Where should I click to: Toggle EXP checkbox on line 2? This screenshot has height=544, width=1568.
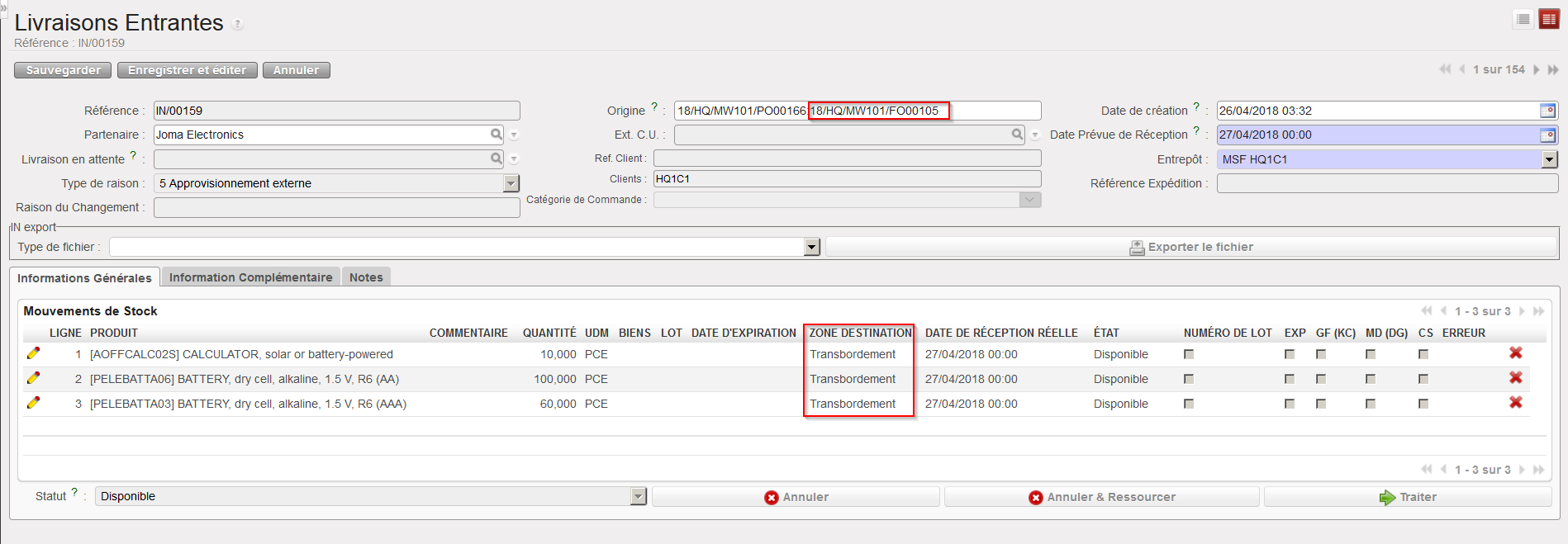pos(1290,379)
